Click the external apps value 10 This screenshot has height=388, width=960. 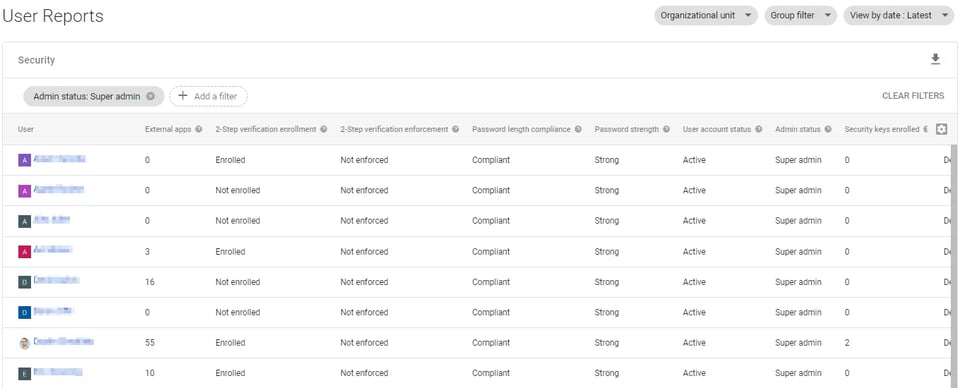(149, 373)
